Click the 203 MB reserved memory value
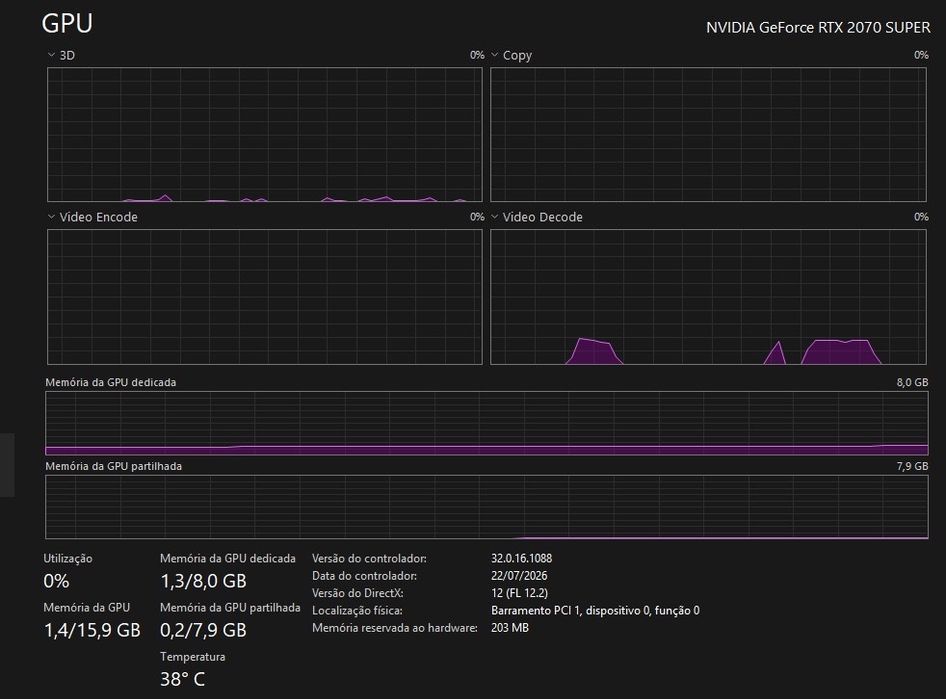Image resolution: width=946 pixels, height=699 pixels. [510, 628]
